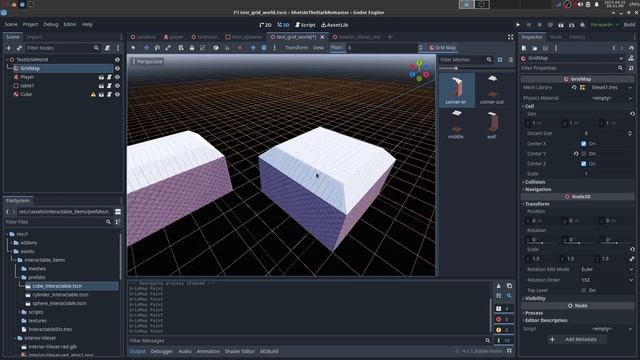
Task: Select the viewport Select Mode arrow tool
Action: click(133, 48)
